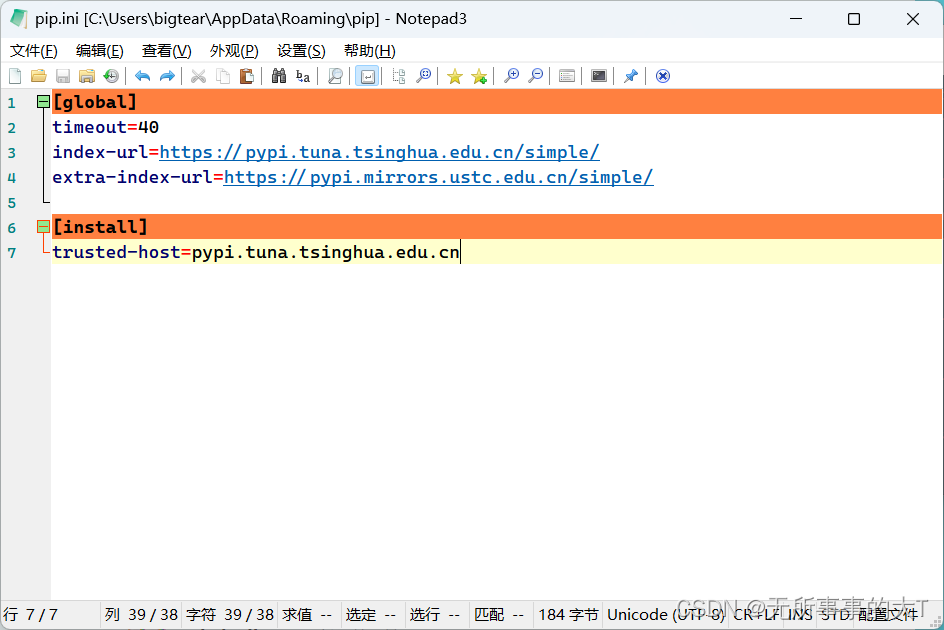
Task: Cut selection with the scissors icon
Action: coord(198,76)
